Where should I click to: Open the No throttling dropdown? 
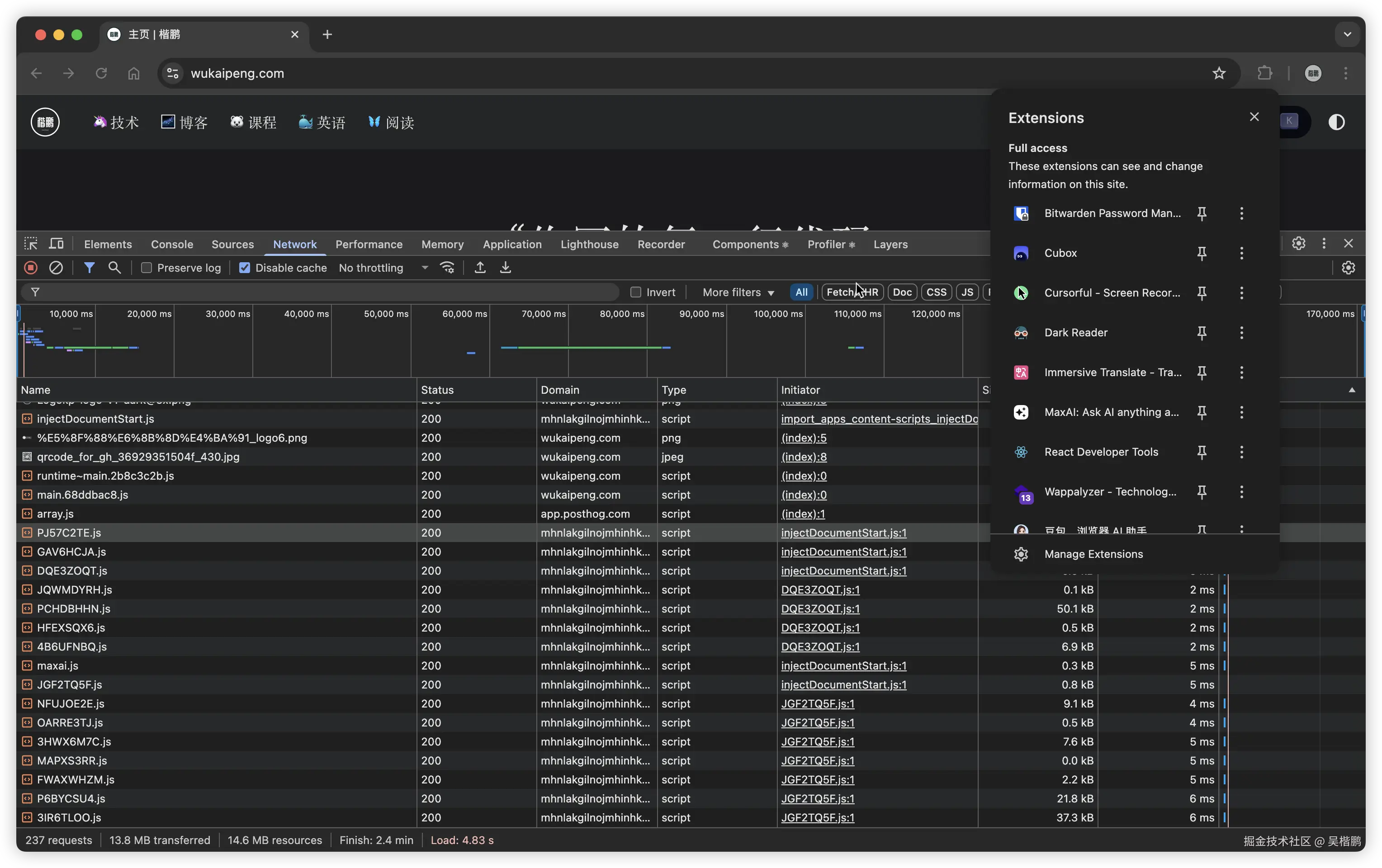[x=383, y=268]
